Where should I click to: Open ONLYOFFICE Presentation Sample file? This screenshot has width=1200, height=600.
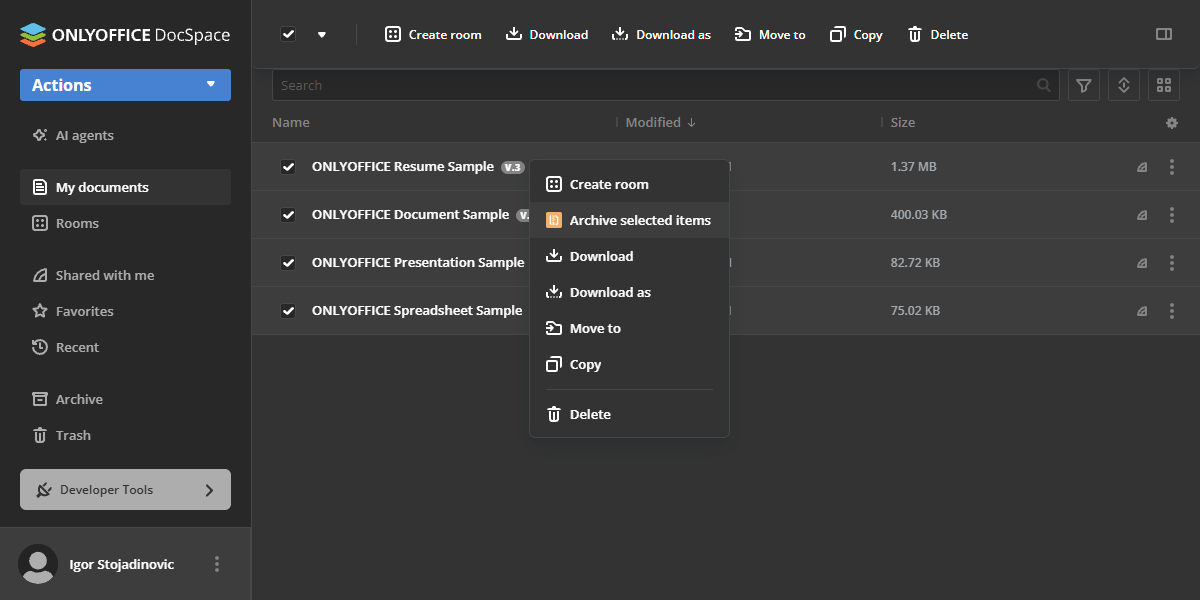pyautogui.click(x=418, y=262)
